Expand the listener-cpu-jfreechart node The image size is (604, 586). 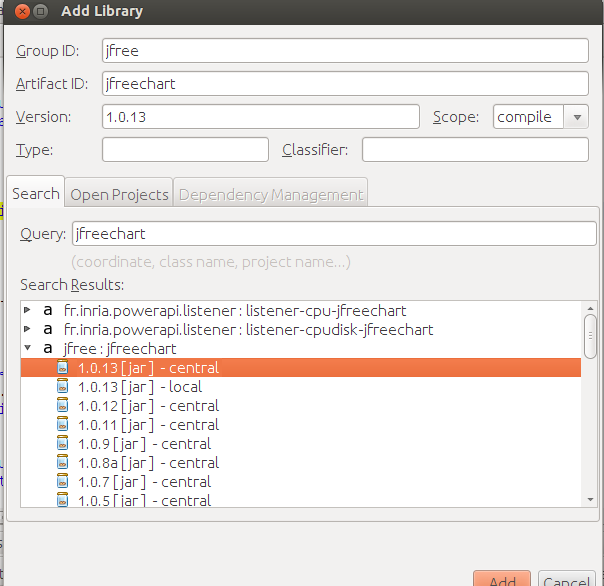coord(27,310)
